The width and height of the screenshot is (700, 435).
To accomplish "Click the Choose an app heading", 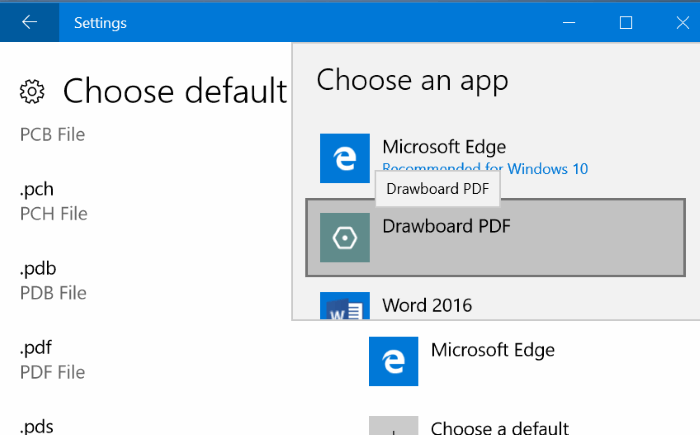I will 412,81.
